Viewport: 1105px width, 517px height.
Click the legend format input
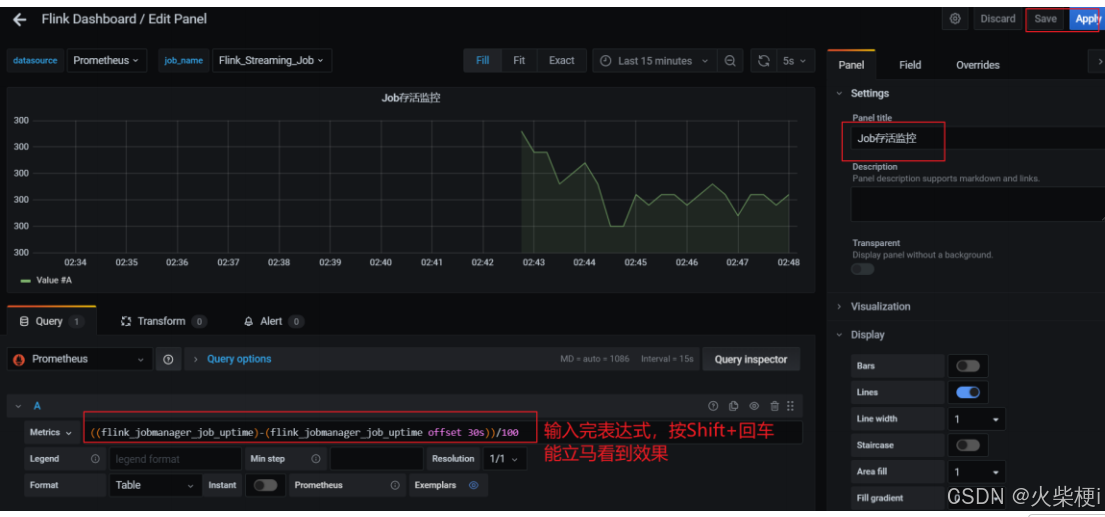click(x=175, y=459)
